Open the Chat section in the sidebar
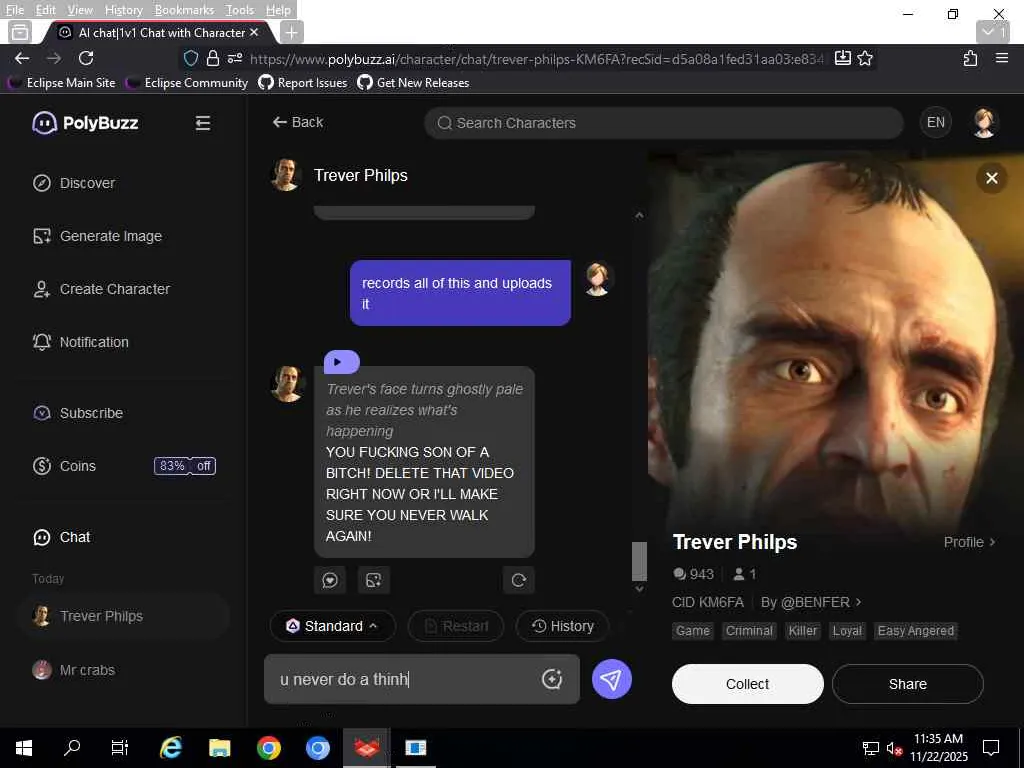This screenshot has width=1024, height=768. point(61,537)
